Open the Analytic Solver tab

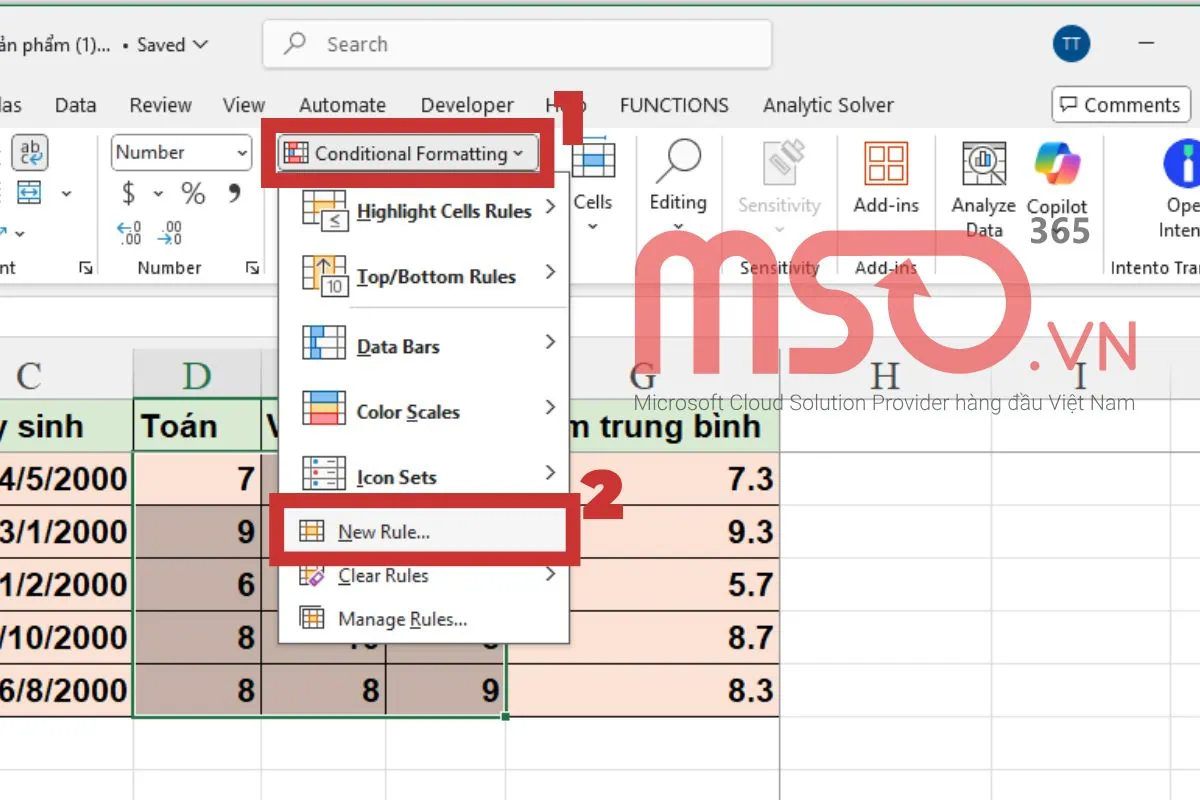pyautogui.click(x=828, y=105)
